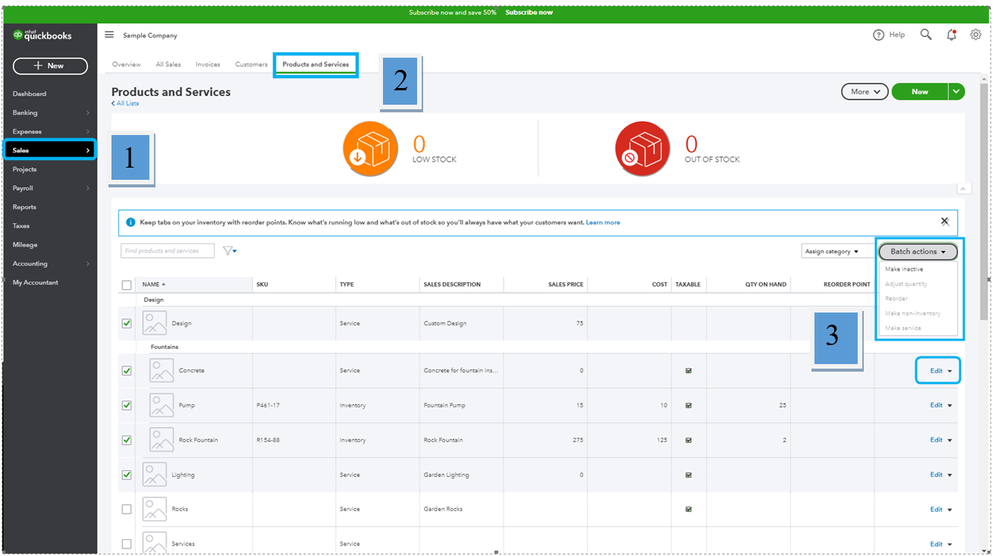Image resolution: width=998 pixels, height=556 pixels.
Task: Click the hamburger menu icon
Action: click(109, 35)
